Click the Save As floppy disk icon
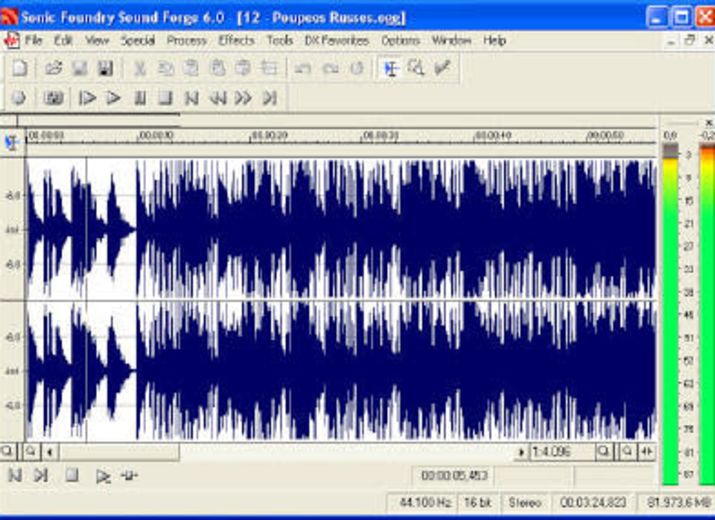The height and width of the screenshot is (520, 715). point(105,68)
